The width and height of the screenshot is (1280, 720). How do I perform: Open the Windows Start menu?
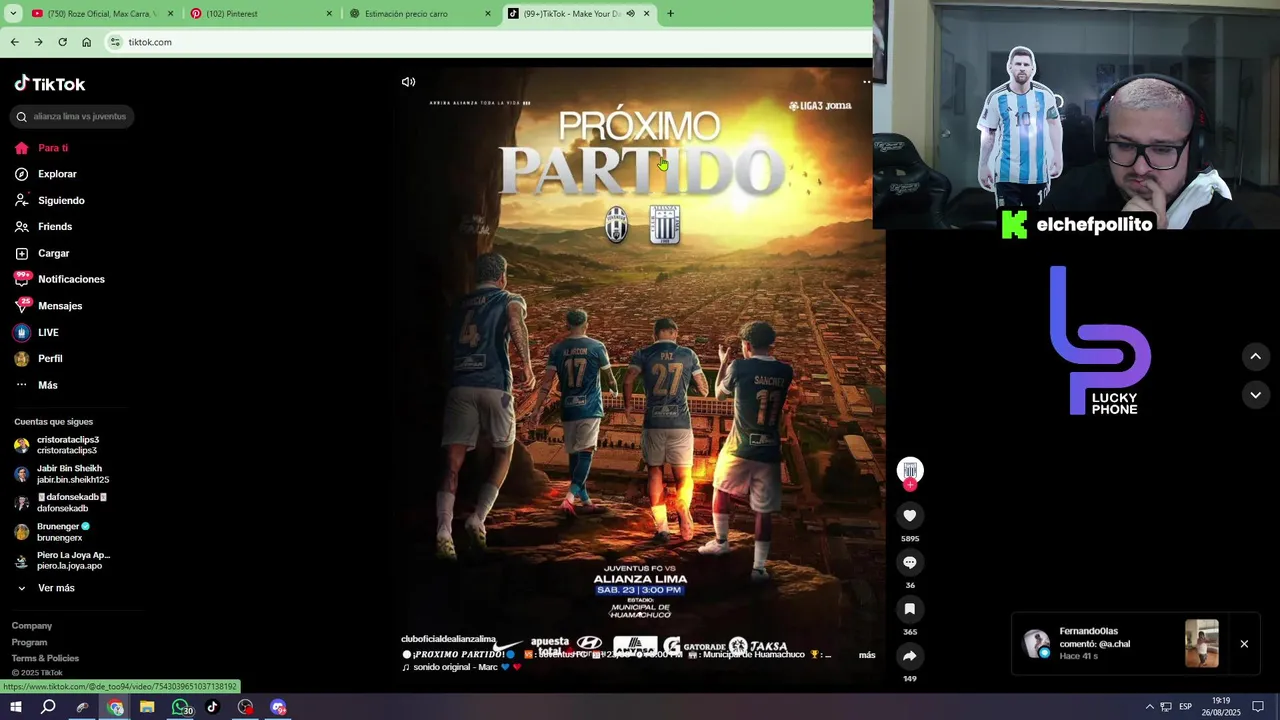(x=16, y=707)
